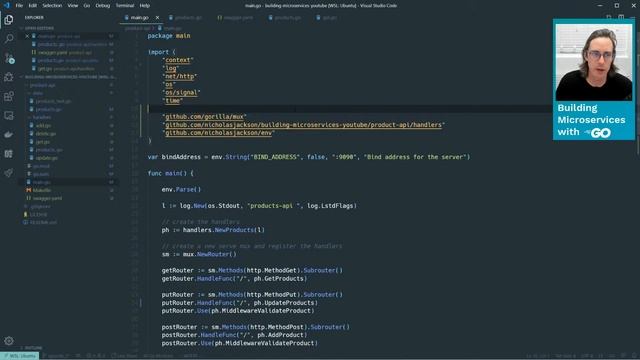Open the Debug menu
640x360 pixels.
click(x=102, y=5)
